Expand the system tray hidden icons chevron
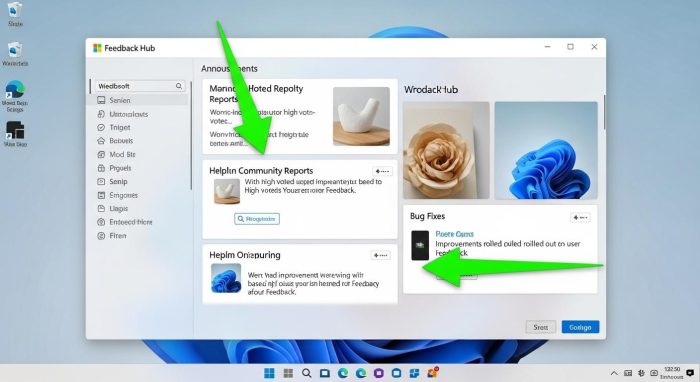This screenshot has height=382, width=700. point(614,373)
